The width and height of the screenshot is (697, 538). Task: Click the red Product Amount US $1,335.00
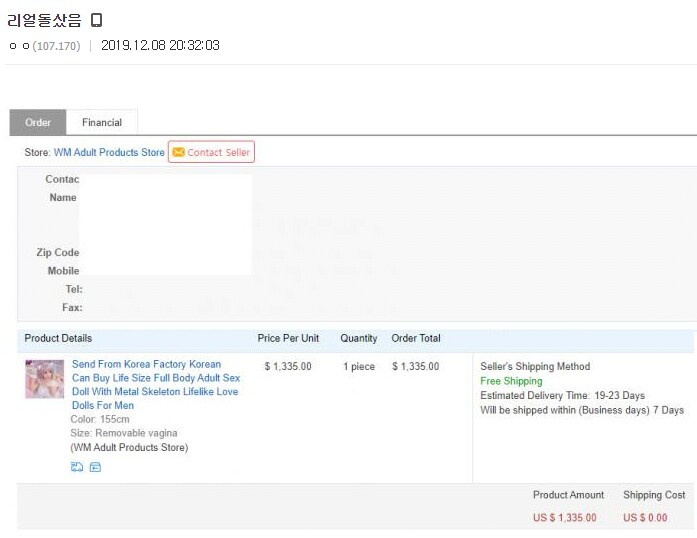[x=564, y=517]
